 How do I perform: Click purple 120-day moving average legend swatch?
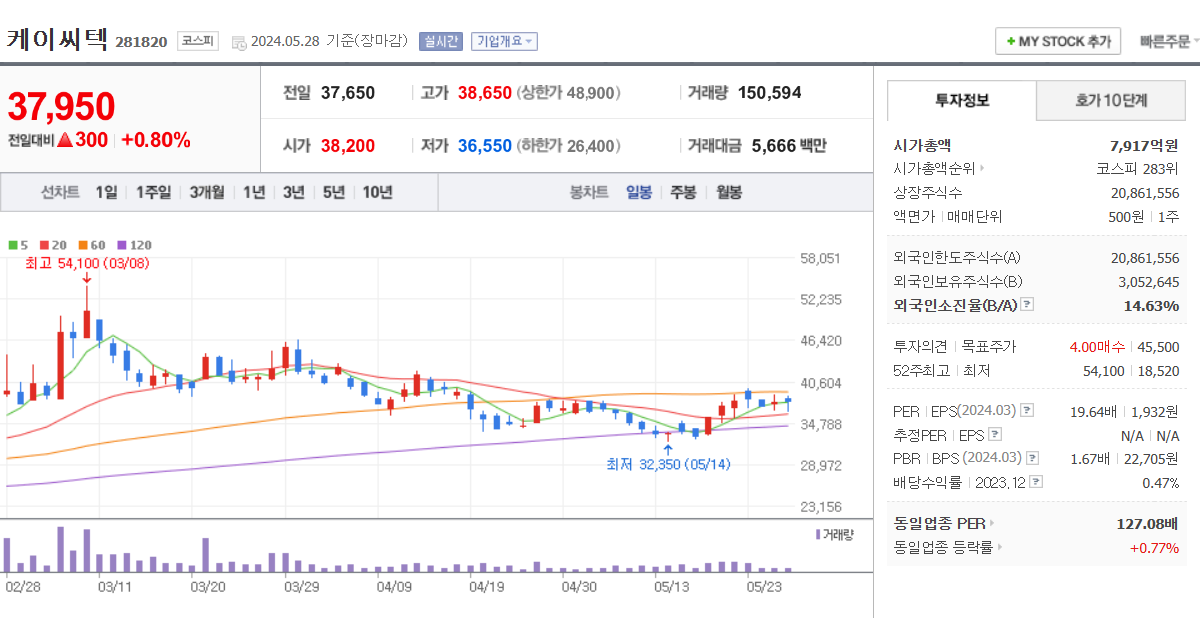tap(122, 244)
